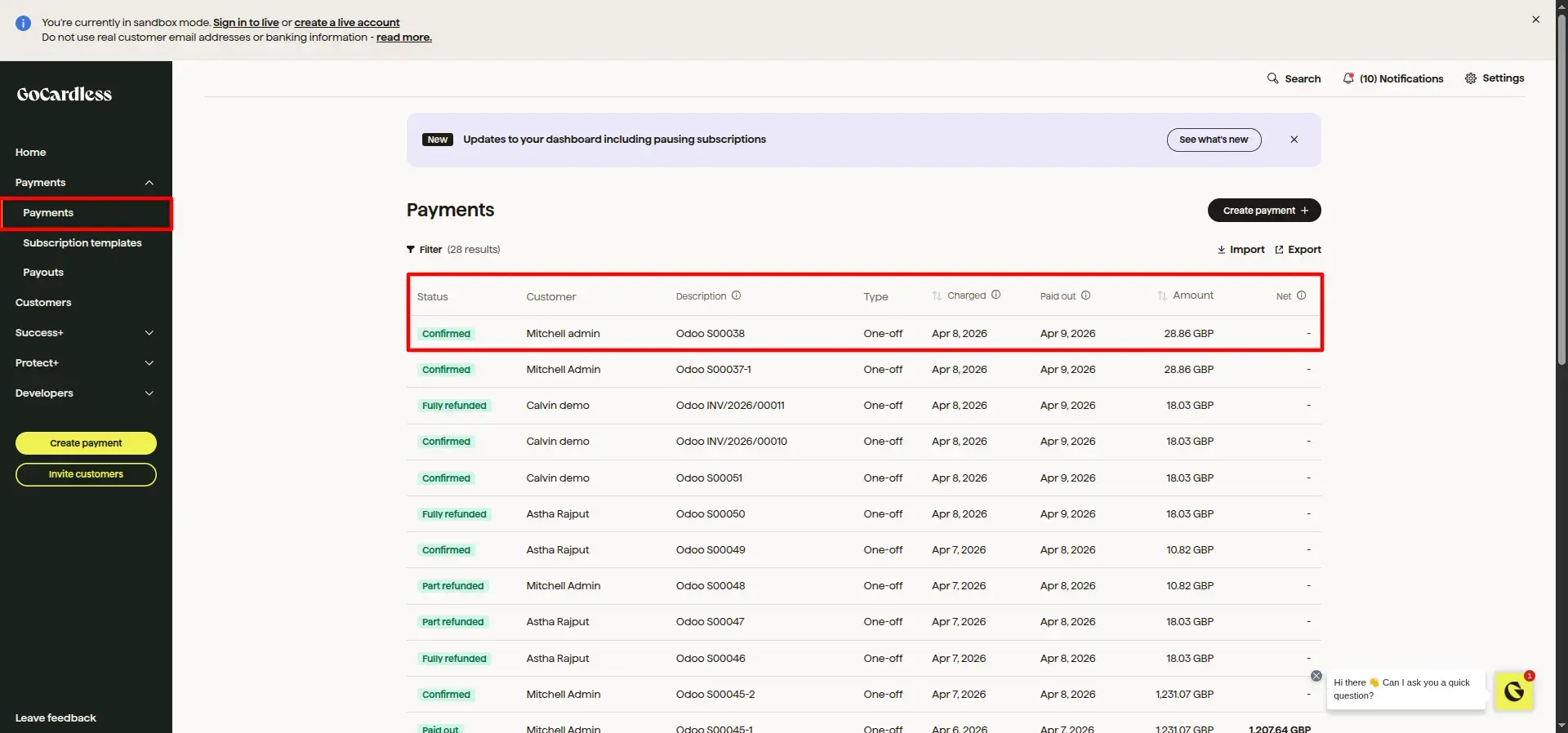This screenshot has height=733, width=1568.
Task: Open payment Odoo S00047
Action: pyautogui.click(x=864, y=622)
